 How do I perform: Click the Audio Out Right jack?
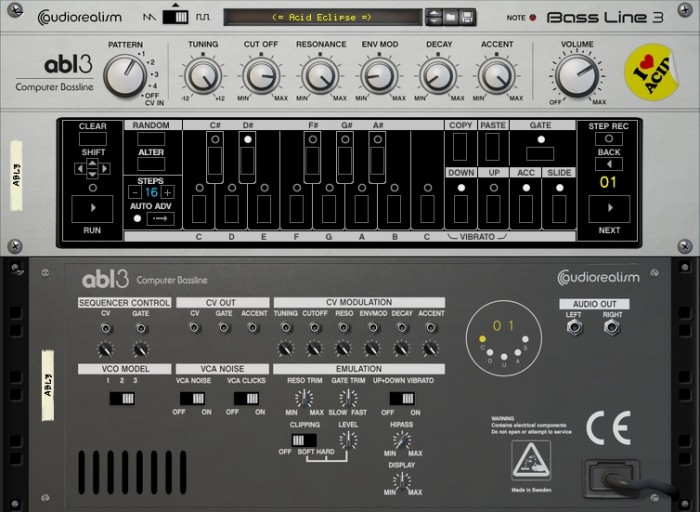(612, 328)
